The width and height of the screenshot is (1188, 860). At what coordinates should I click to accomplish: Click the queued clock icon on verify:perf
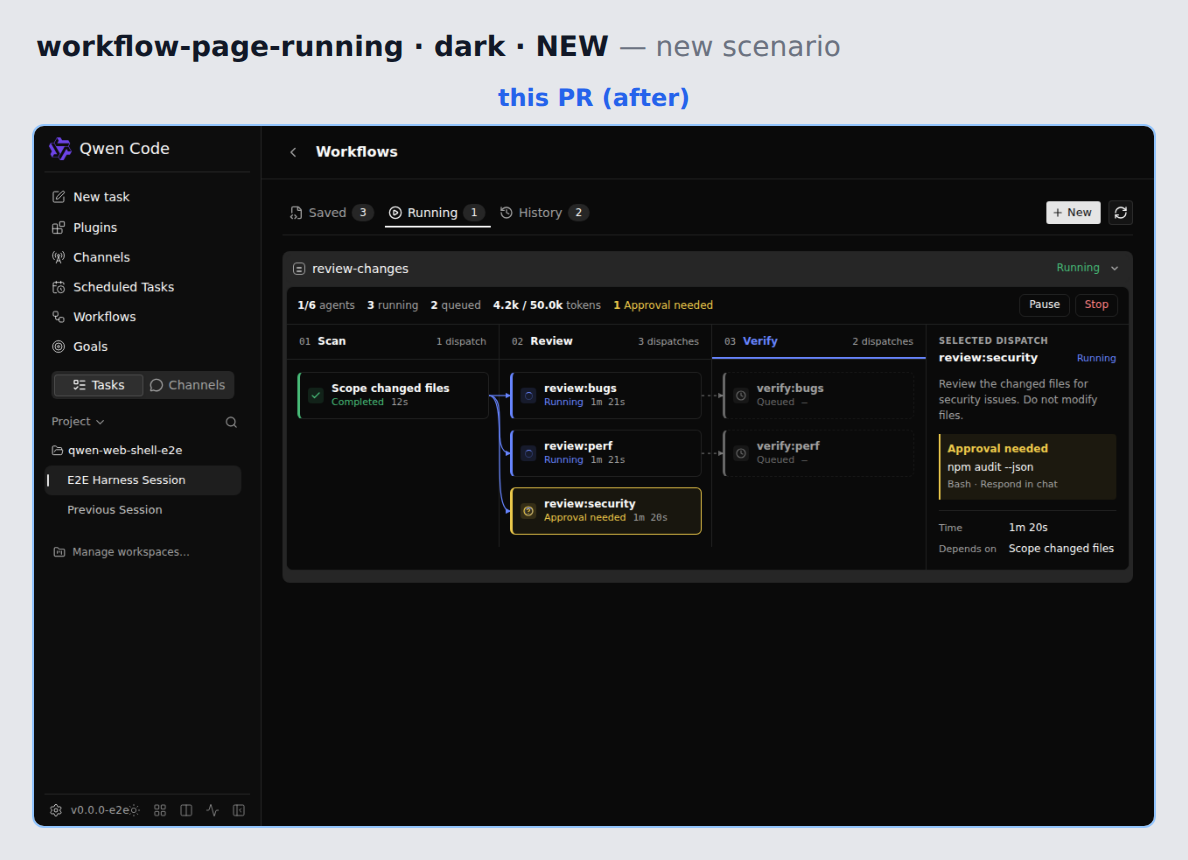pyautogui.click(x=742, y=453)
